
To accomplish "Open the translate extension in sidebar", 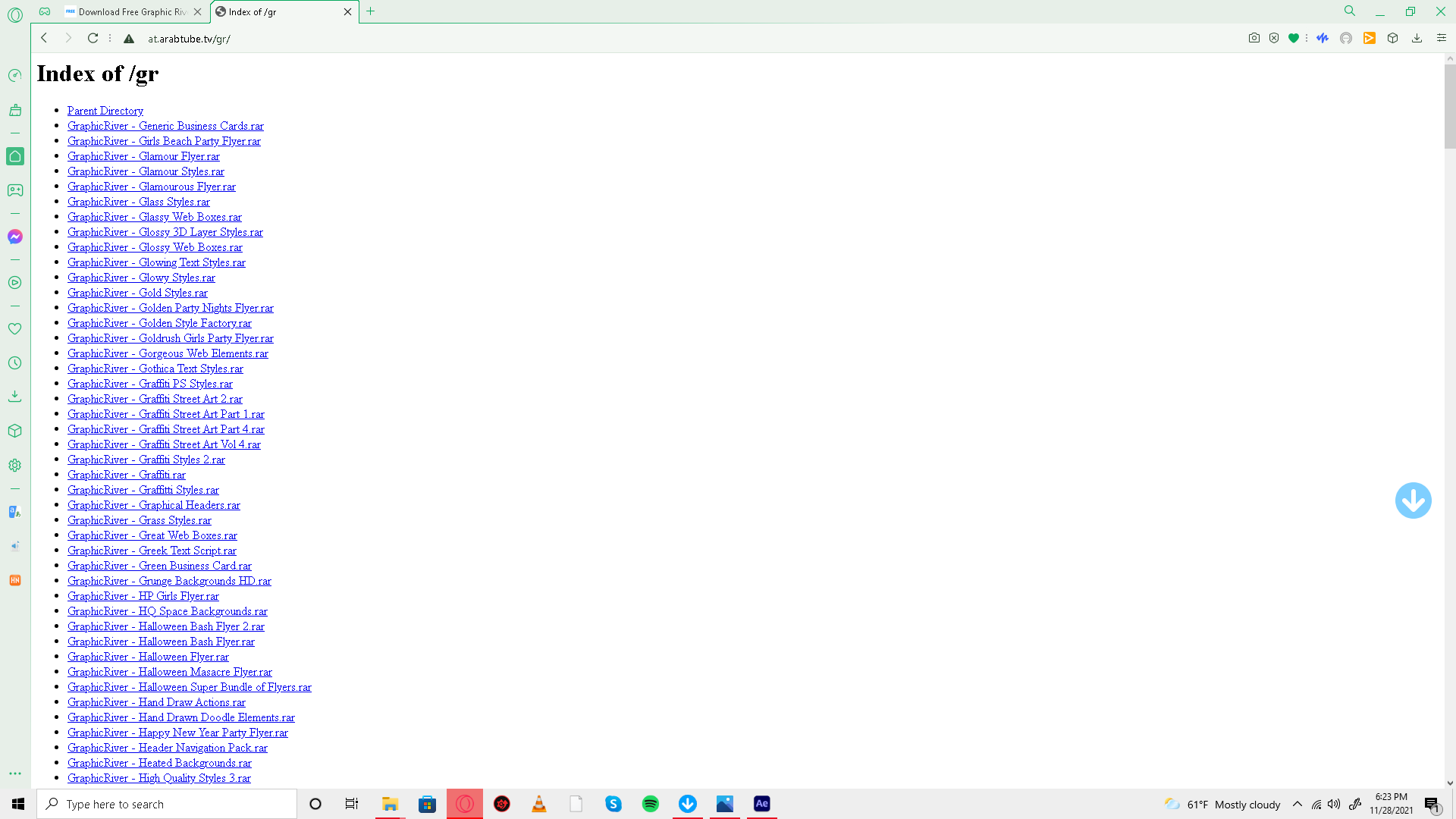I will coord(15,512).
